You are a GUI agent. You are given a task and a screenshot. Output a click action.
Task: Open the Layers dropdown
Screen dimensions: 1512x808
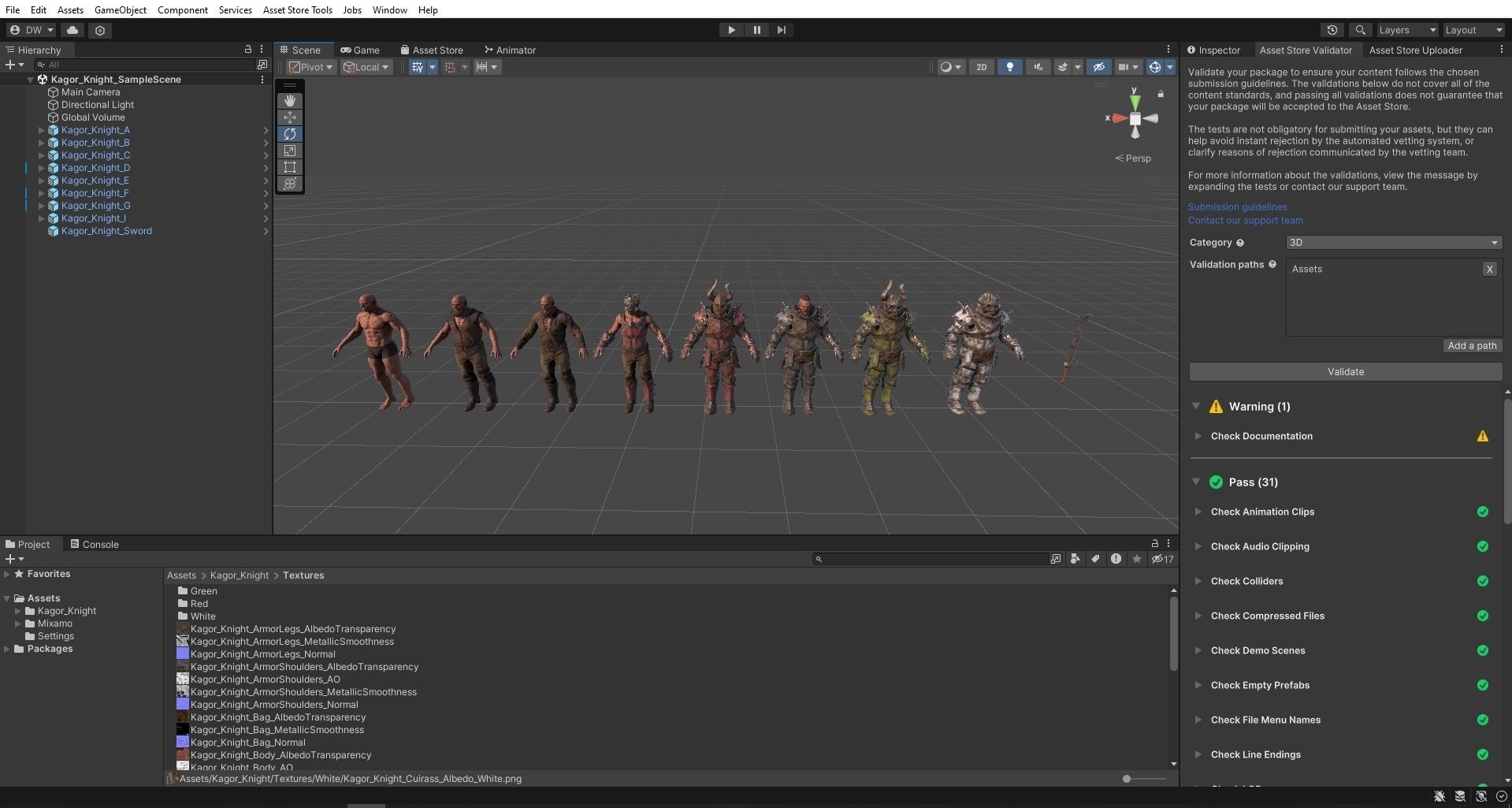pos(1407,30)
